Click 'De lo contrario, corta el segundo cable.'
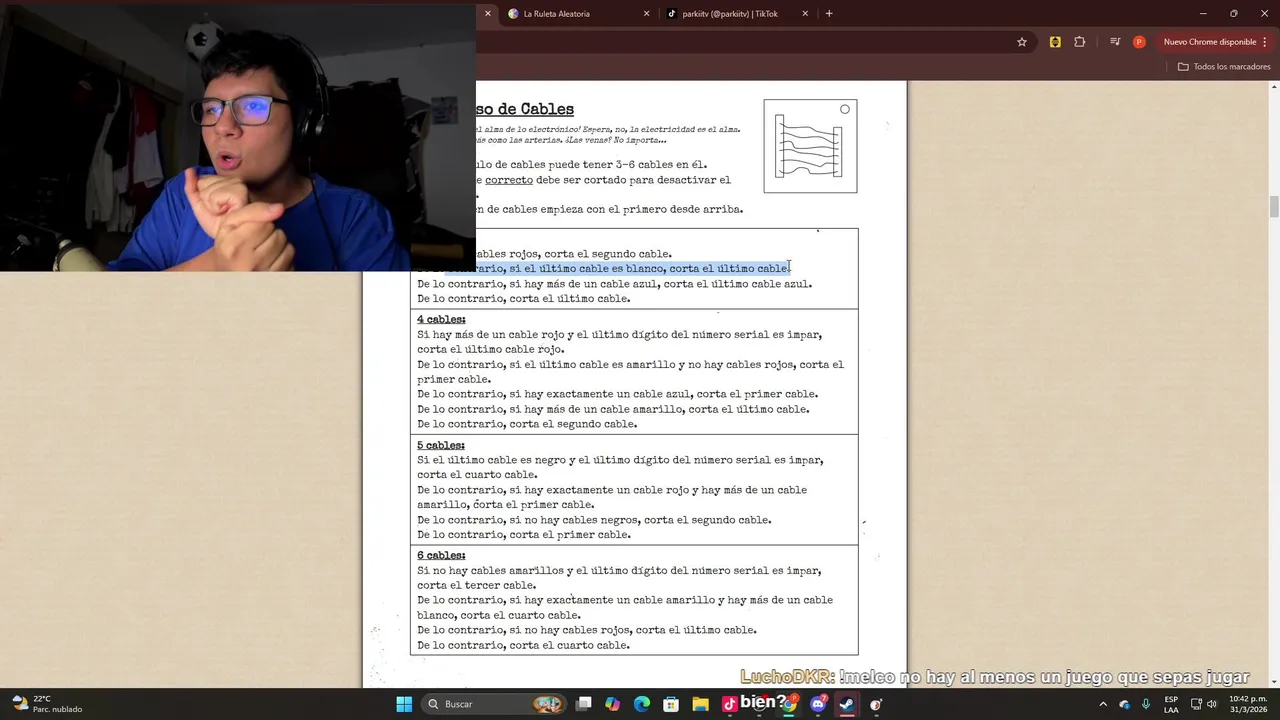This screenshot has height=720, width=1280. [527, 424]
